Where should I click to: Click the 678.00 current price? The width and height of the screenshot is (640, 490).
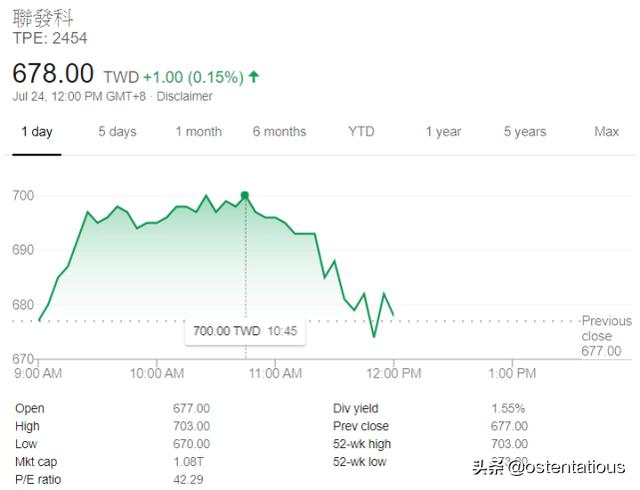click(x=53, y=74)
